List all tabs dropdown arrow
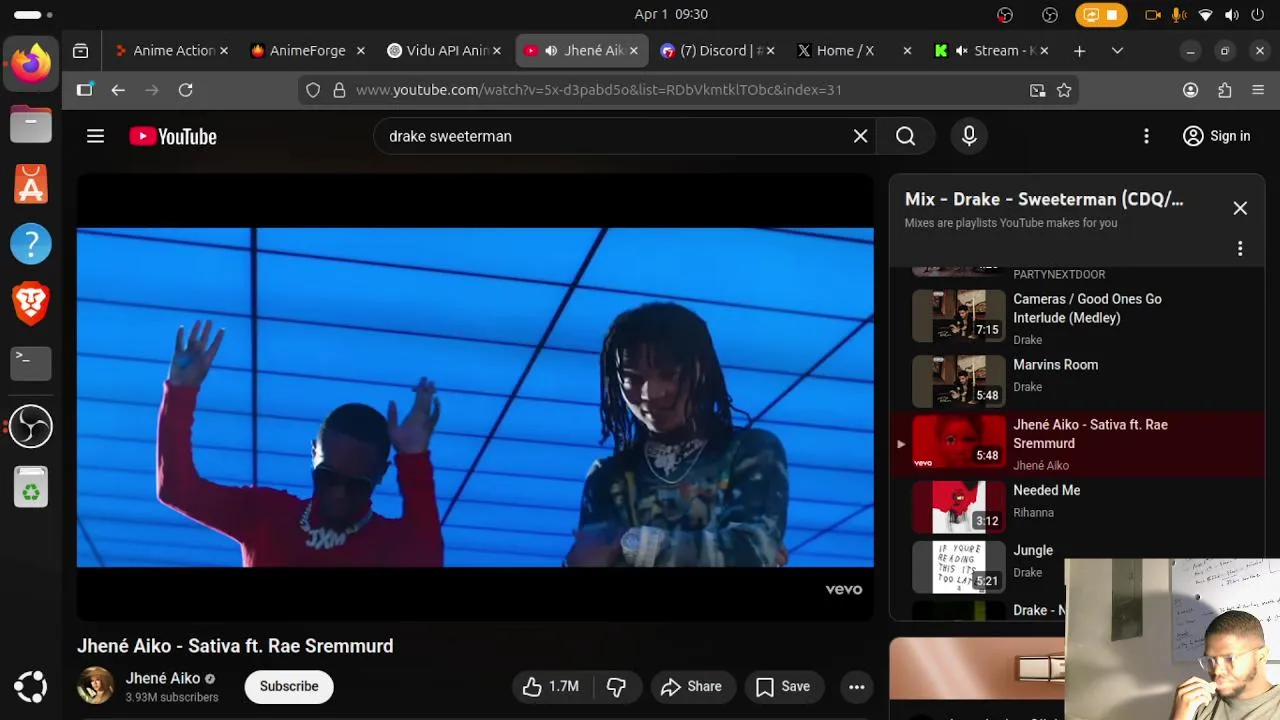The height and width of the screenshot is (720, 1280). tap(1117, 51)
